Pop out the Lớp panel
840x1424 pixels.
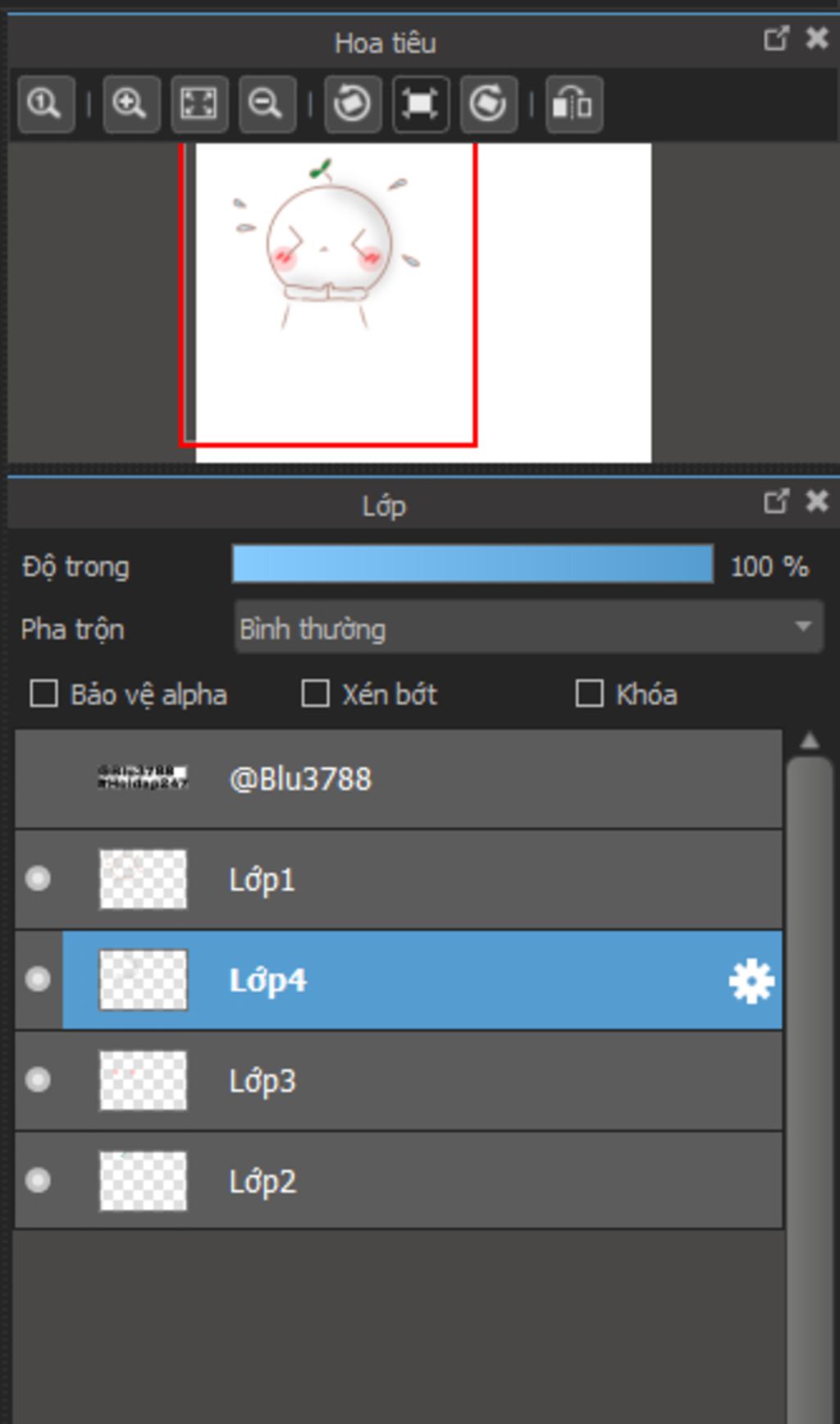(776, 501)
